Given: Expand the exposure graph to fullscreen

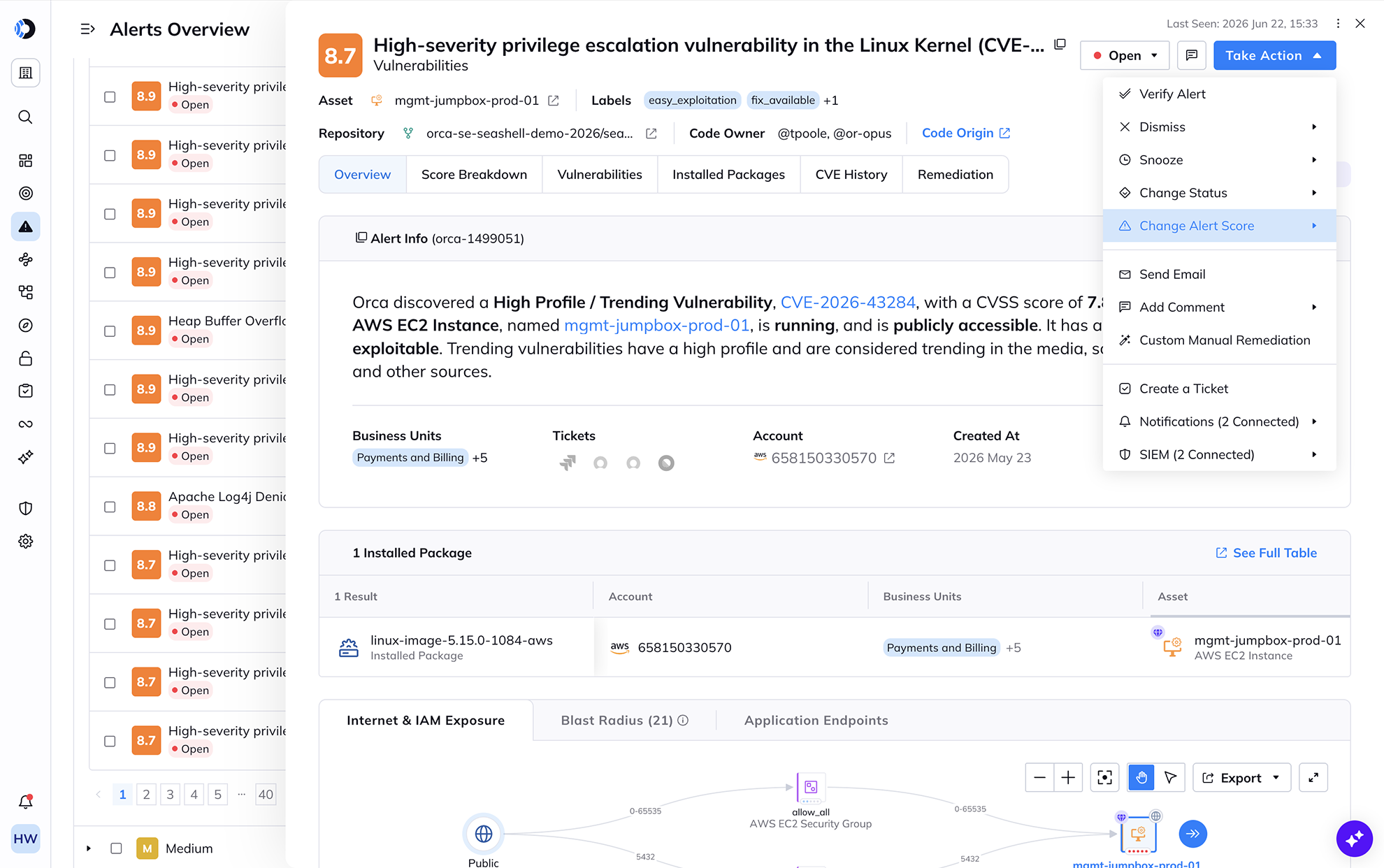Looking at the screenshot, I should 1313,778.
